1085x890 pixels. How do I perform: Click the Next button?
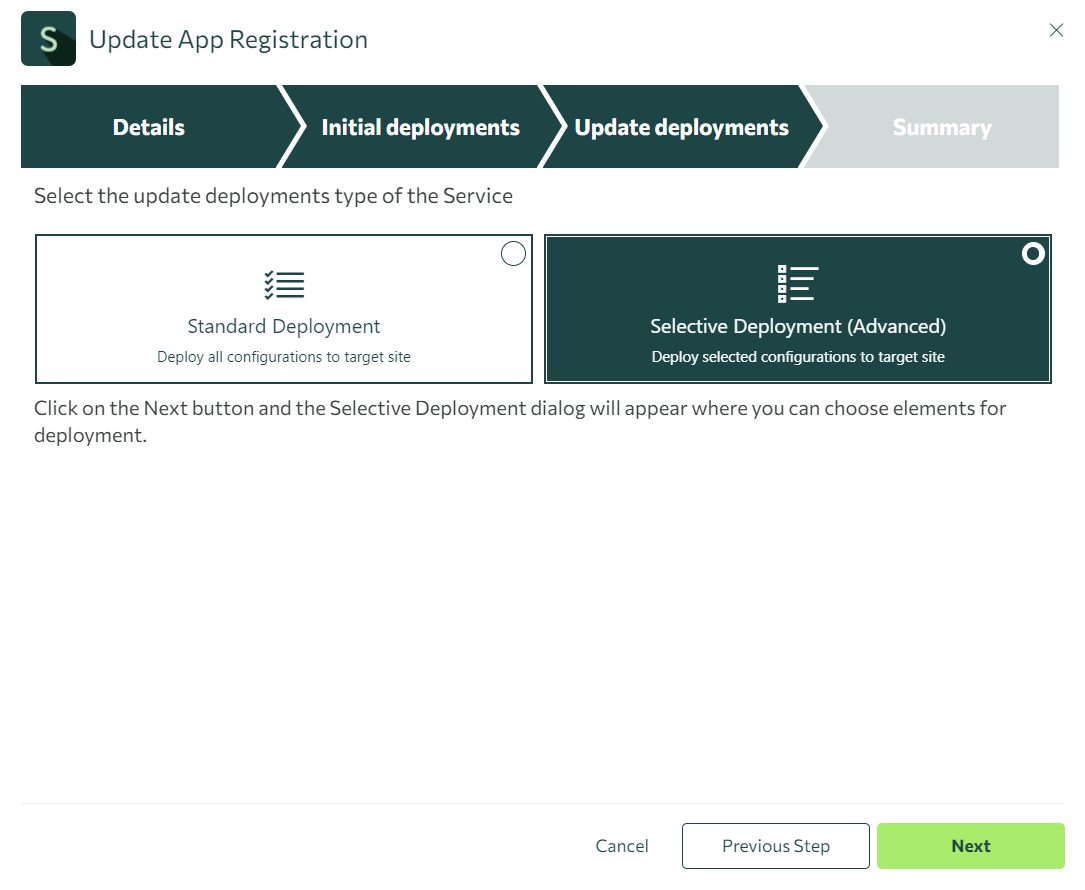970,845
